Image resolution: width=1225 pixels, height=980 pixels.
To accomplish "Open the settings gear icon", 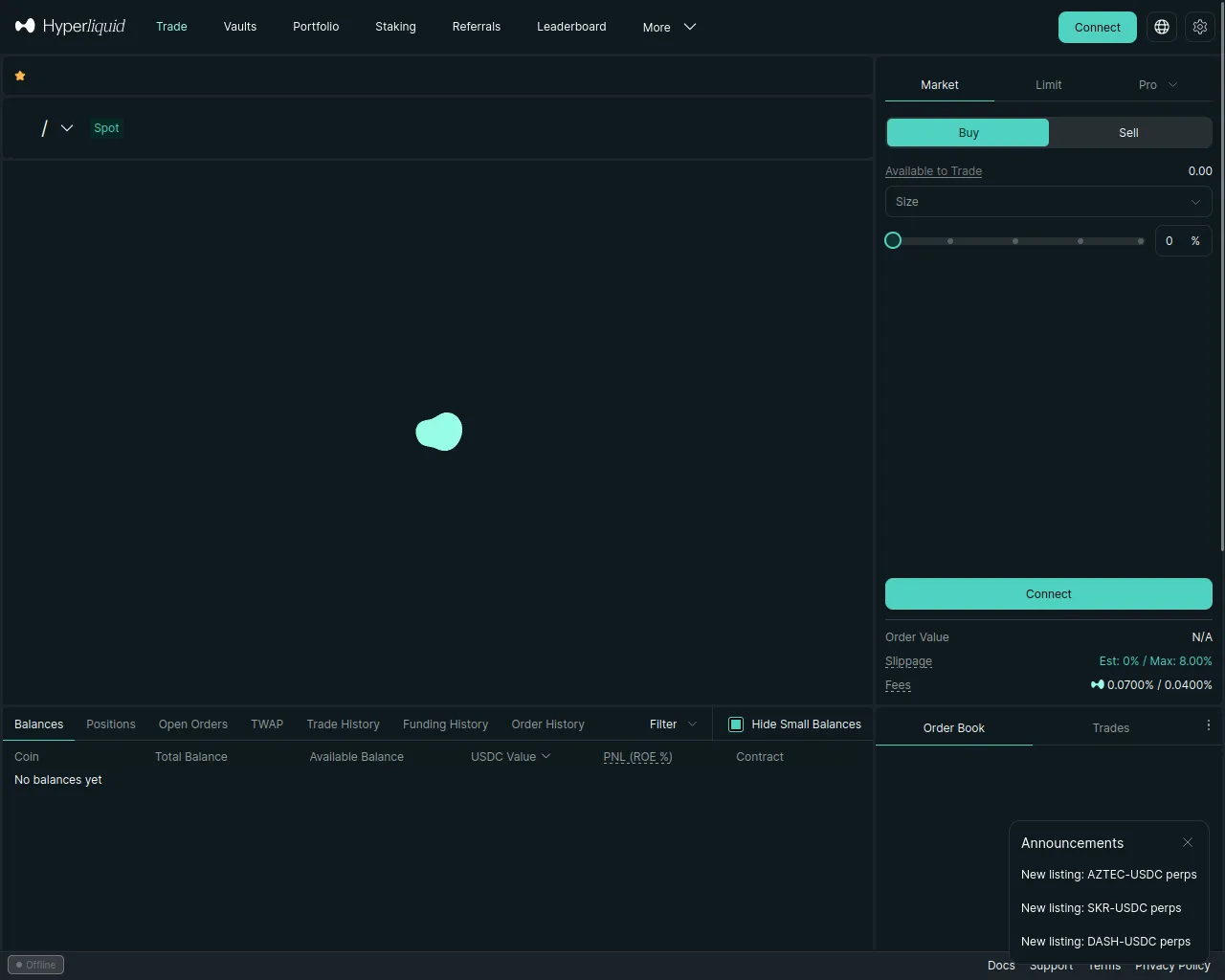I will click(1200, 27).
